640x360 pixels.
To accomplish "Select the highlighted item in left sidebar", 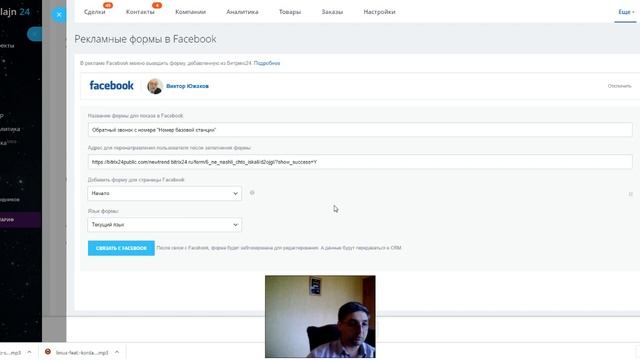I will pyautogui.click(x=20, y=220).
